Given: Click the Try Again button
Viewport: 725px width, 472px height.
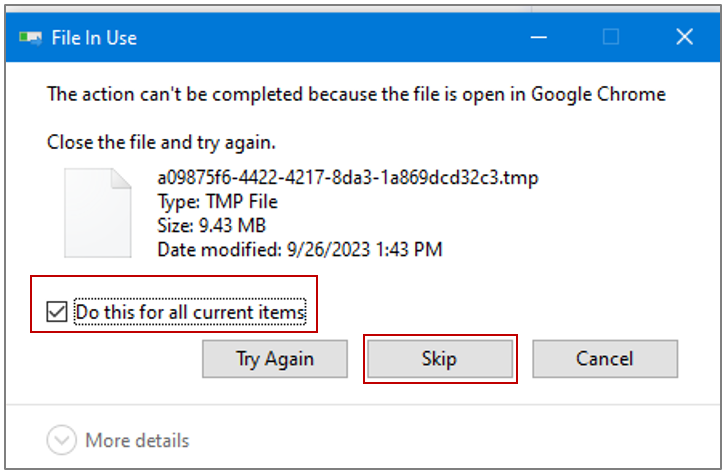Looking at the screenshot, I should click(275, 359).
